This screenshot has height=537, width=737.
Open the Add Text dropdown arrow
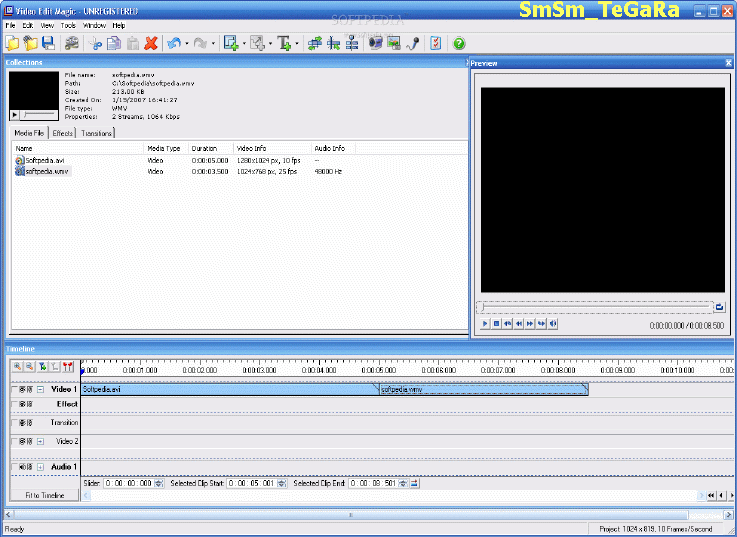pos(297,44)
